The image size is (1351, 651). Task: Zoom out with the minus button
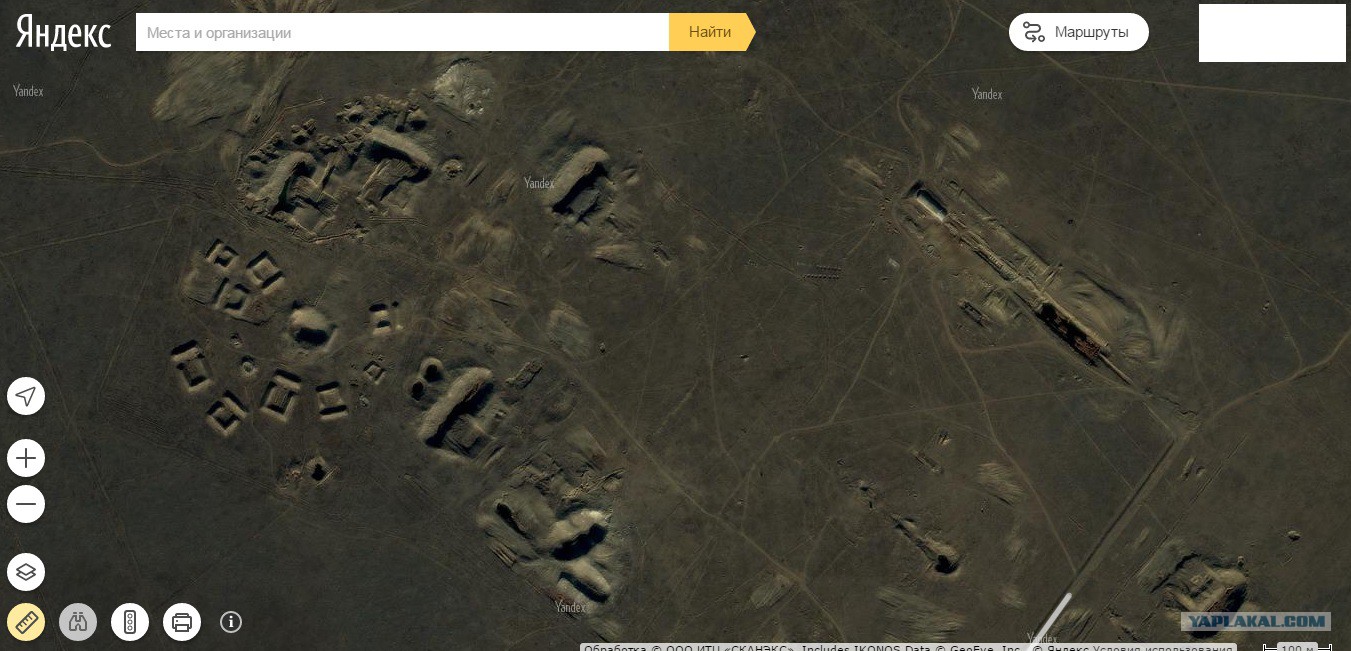click(26, 504)
